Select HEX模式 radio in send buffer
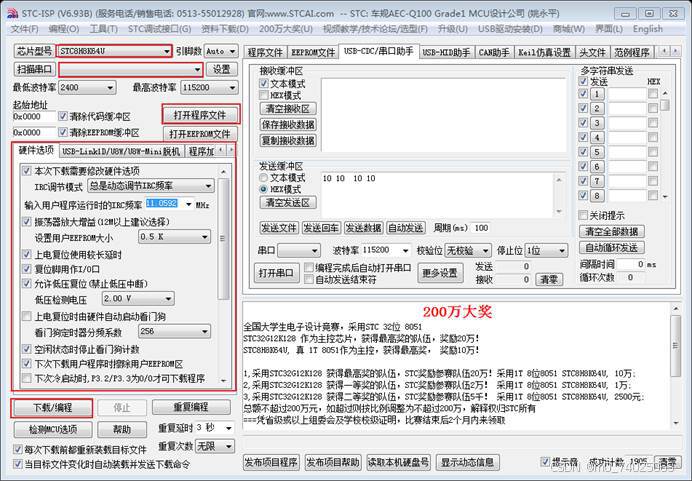 263,189
